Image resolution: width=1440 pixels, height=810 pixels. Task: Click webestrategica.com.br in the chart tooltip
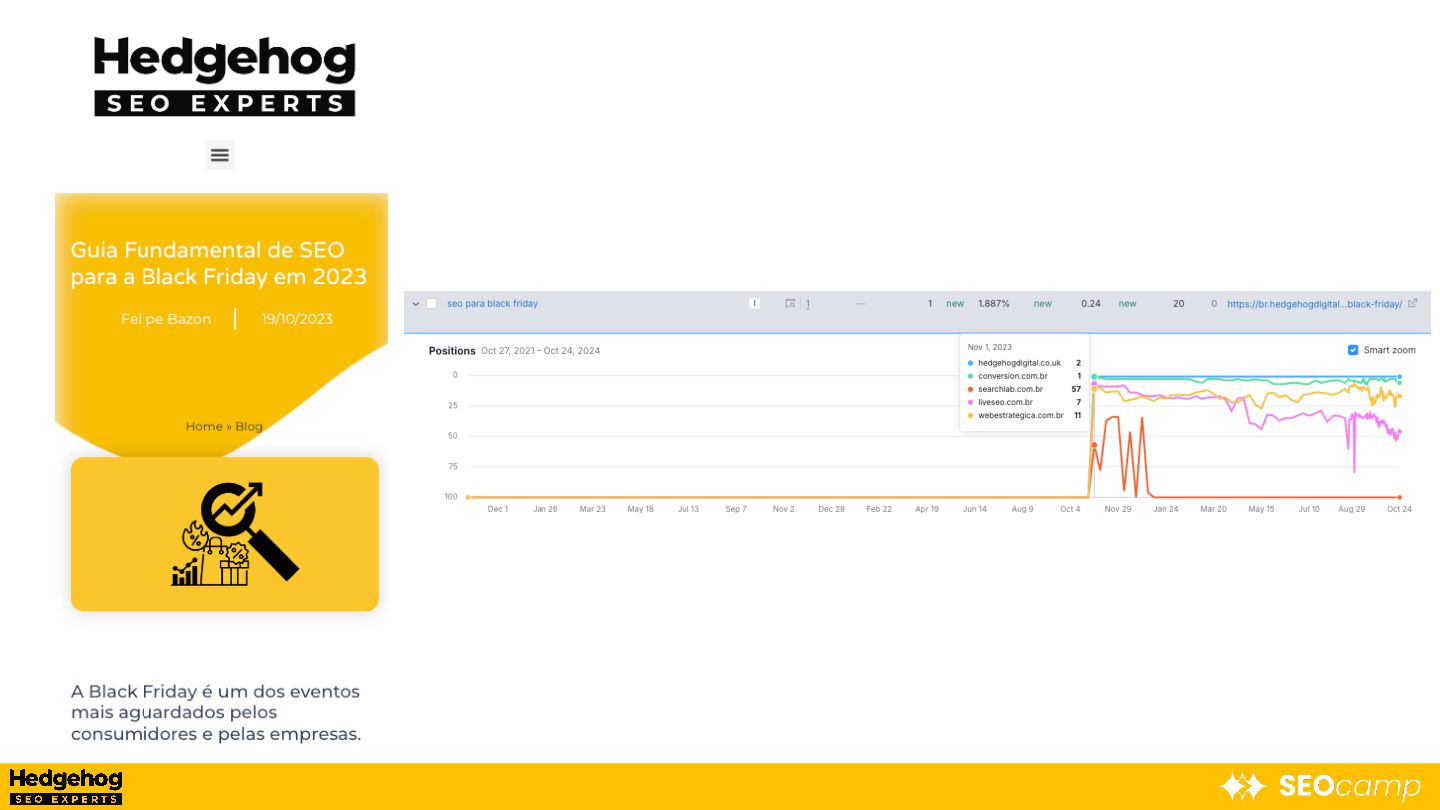tap(1021, 415)
